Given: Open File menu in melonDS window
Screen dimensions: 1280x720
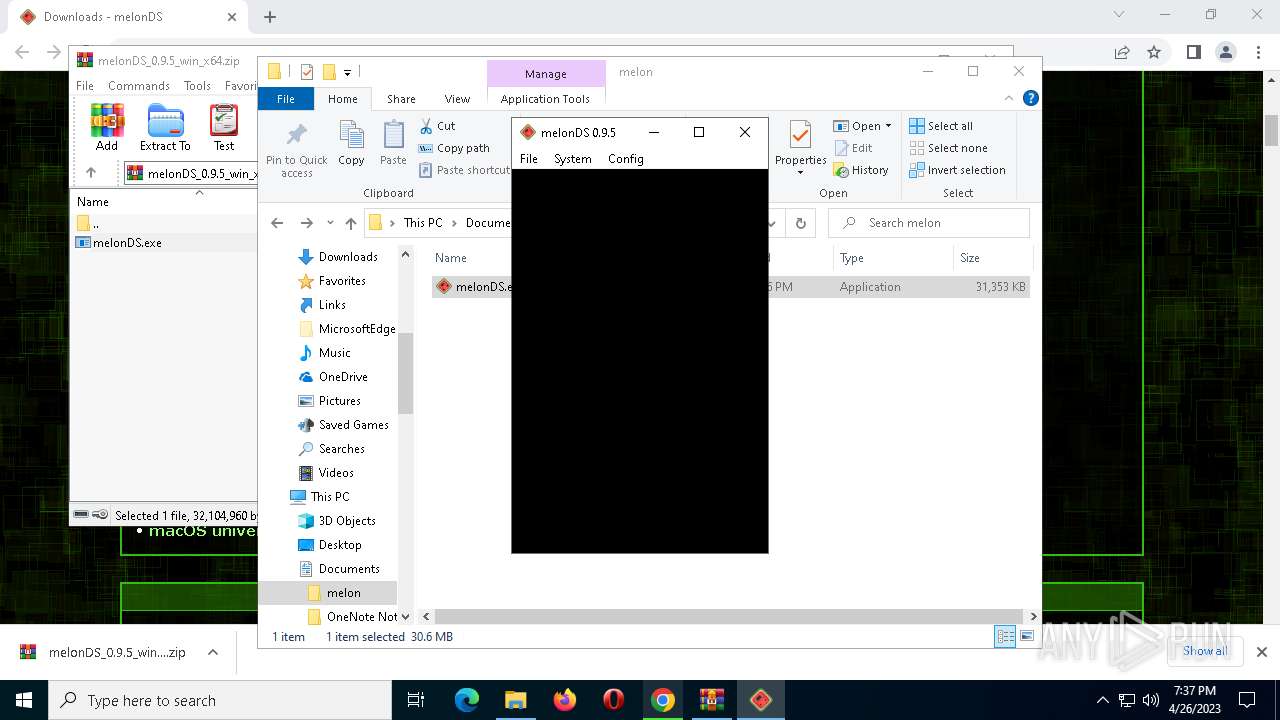Looking at the screenshot, I should (x=529, y=159).
